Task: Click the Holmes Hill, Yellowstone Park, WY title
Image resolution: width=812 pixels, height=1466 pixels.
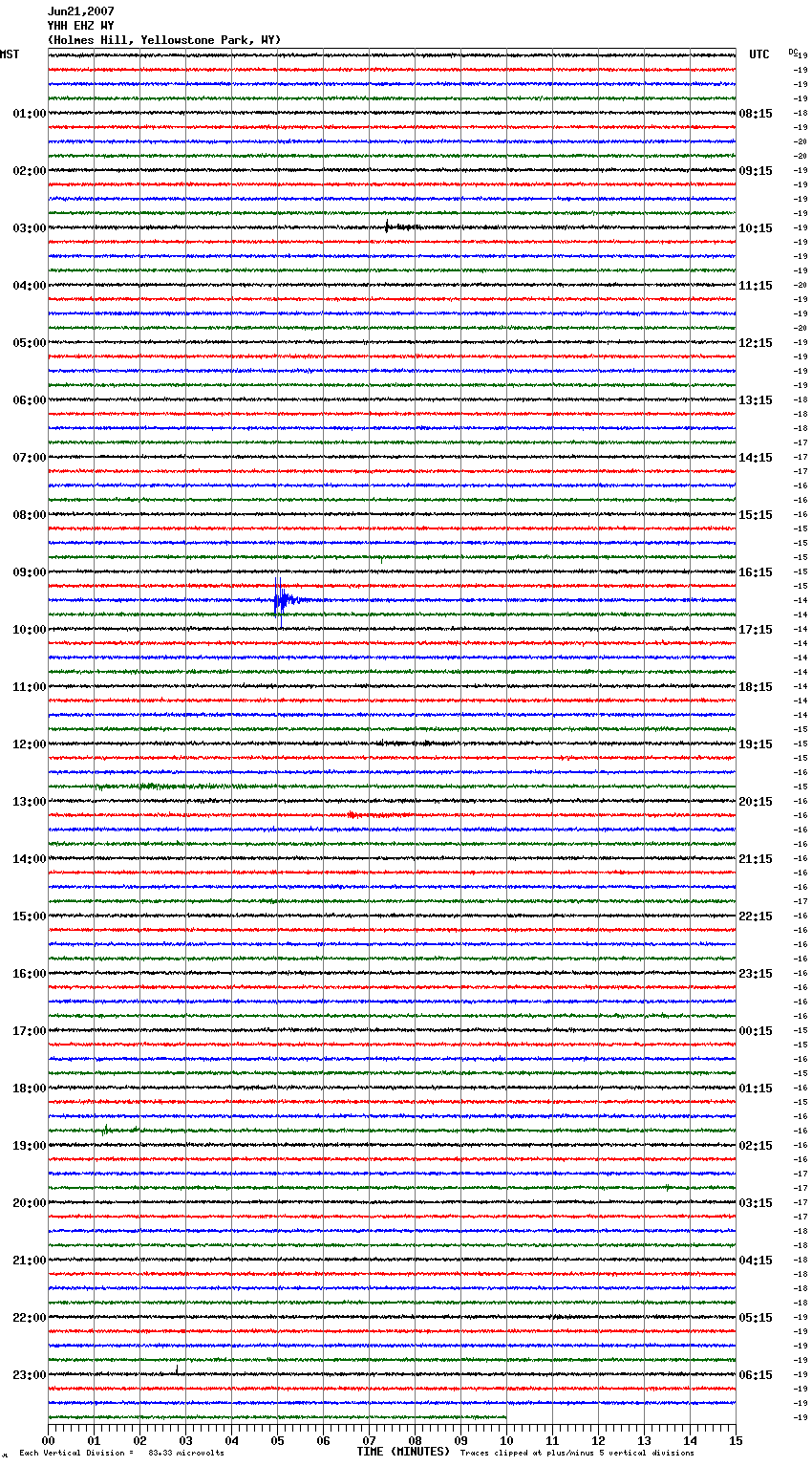Action: pos(164,40)
